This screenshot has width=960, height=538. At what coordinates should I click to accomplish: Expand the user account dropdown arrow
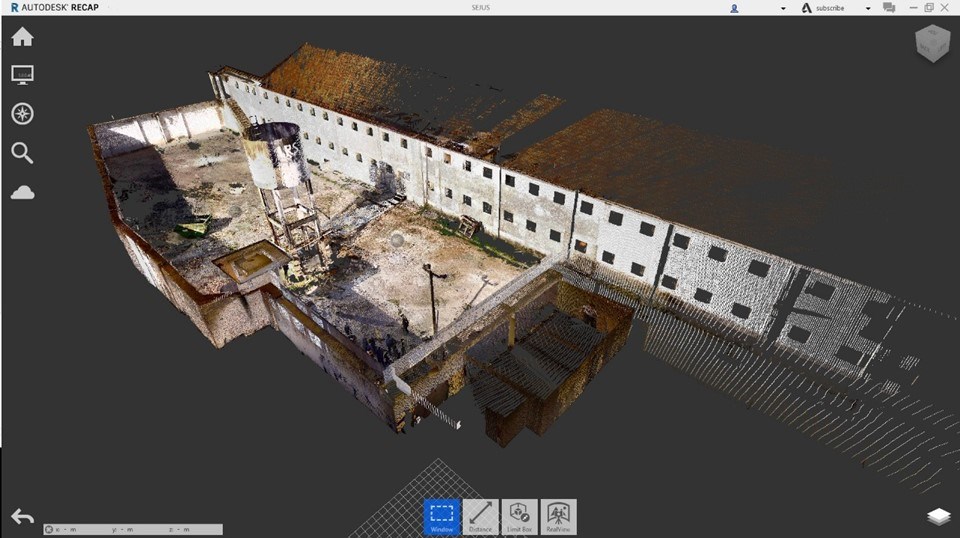click(x=783, y=8)
